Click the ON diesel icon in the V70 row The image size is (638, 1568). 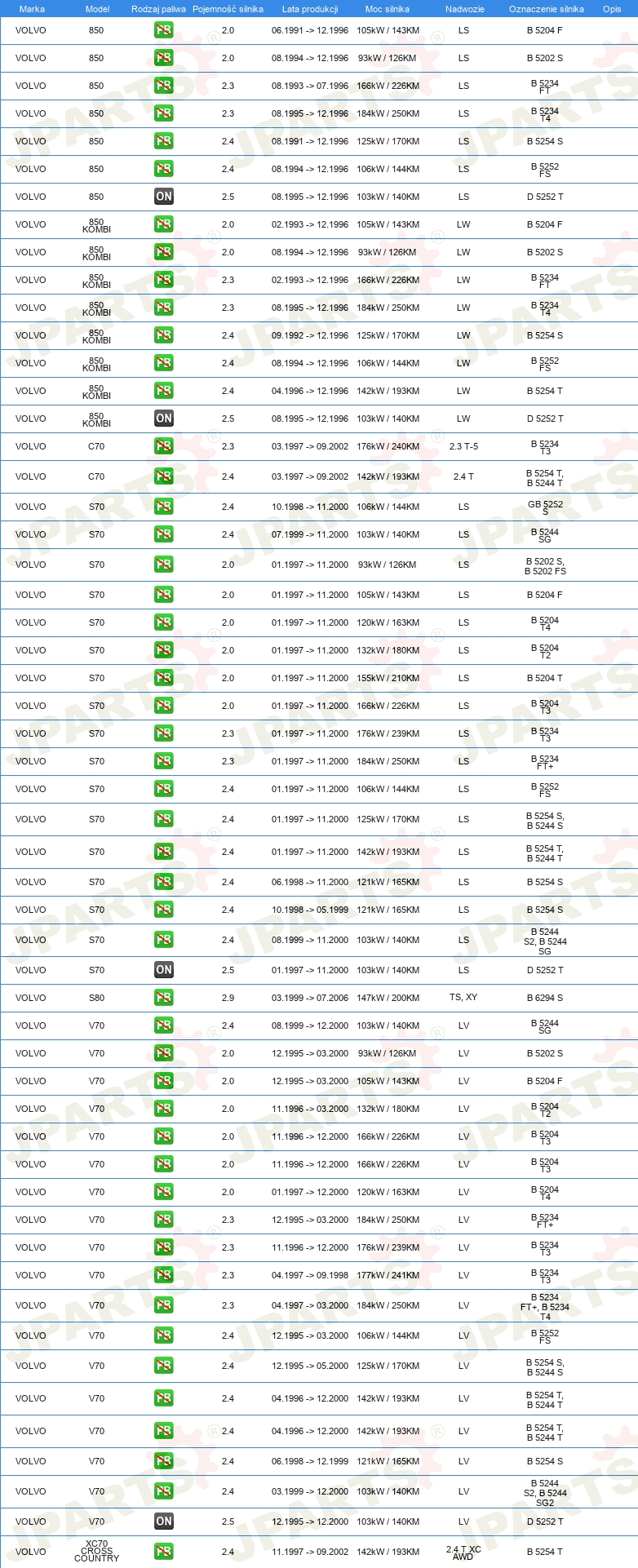tap(164, 1521)
